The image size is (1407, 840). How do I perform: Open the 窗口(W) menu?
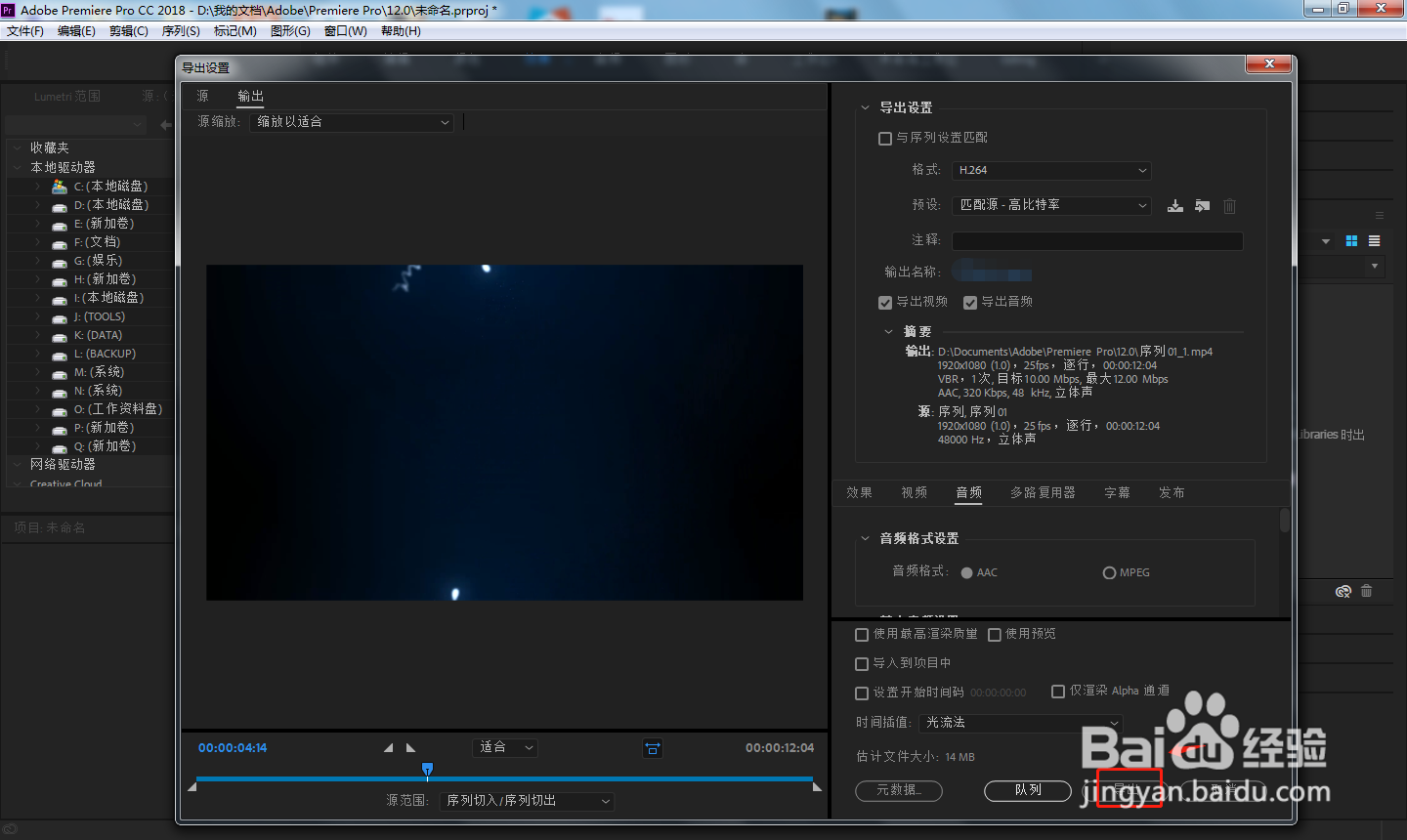(345, 31)
